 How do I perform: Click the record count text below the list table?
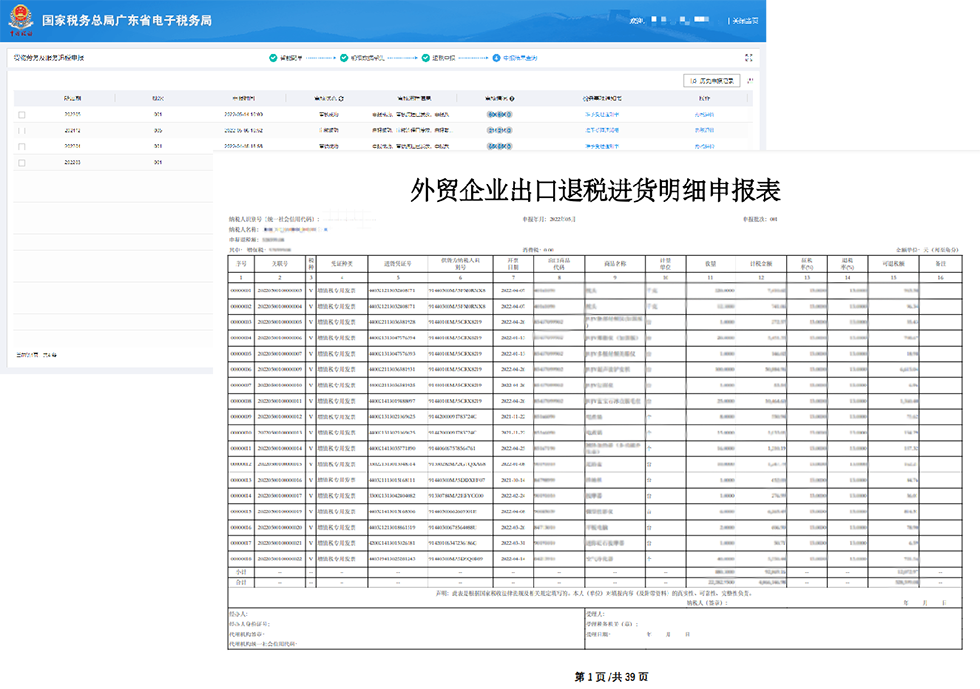click(x=36, y=355)
